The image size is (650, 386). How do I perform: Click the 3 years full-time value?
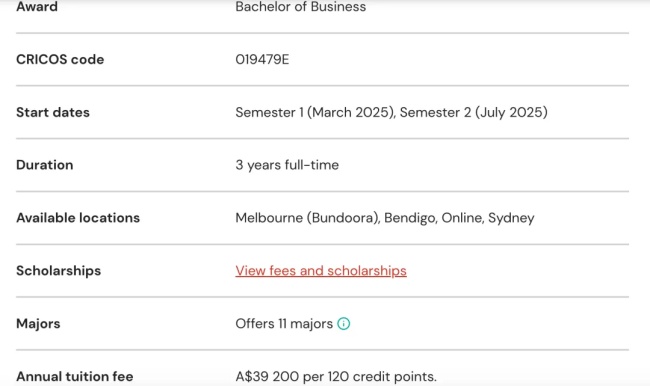click(287, 165)
